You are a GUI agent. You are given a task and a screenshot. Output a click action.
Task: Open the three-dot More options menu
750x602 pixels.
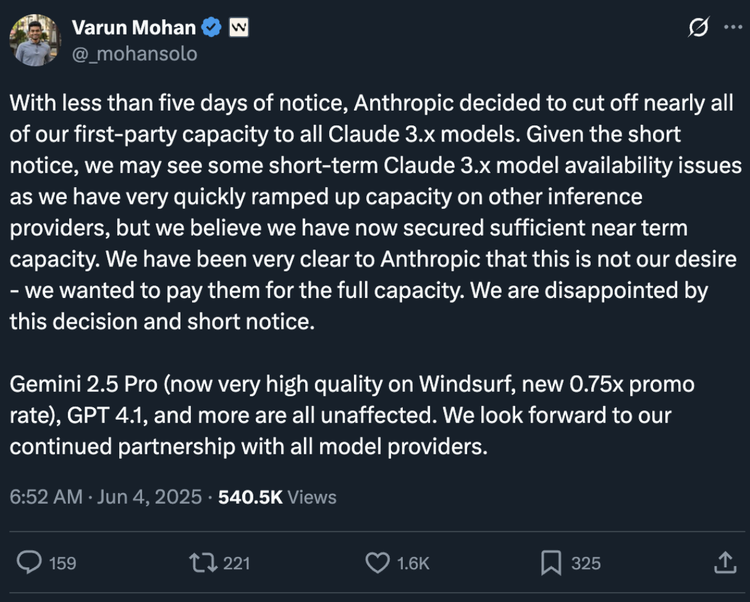click(x=732, y=27)
